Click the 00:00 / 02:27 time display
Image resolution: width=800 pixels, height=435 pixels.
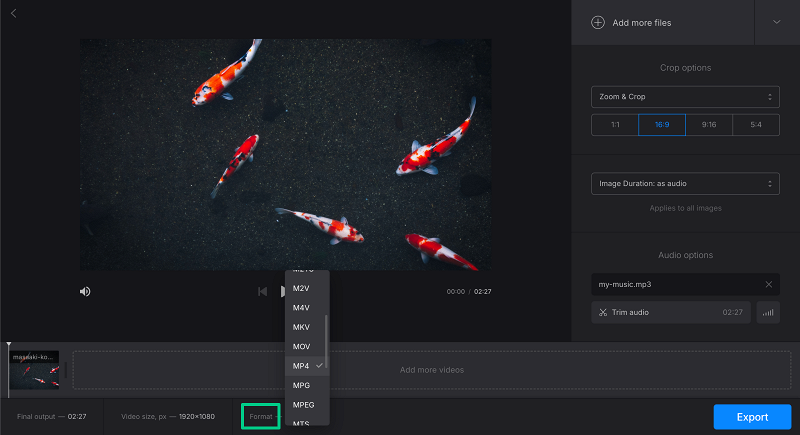(469, 292)
